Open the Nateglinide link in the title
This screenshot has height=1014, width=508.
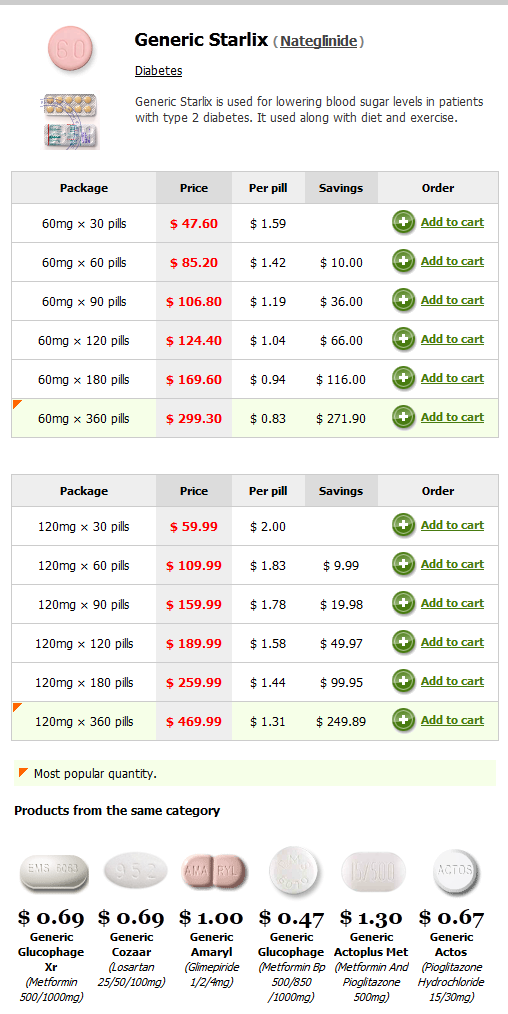[319, 41]
